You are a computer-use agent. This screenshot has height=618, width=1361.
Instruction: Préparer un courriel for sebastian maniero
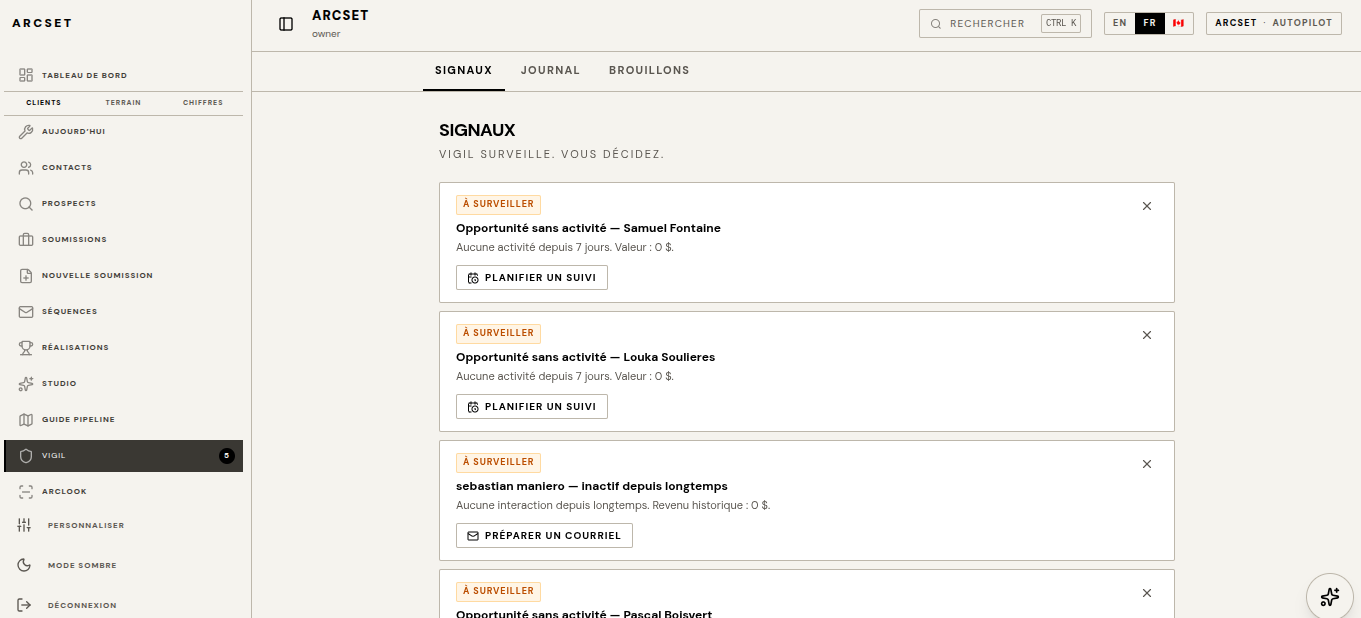click(x=544, y=536)
